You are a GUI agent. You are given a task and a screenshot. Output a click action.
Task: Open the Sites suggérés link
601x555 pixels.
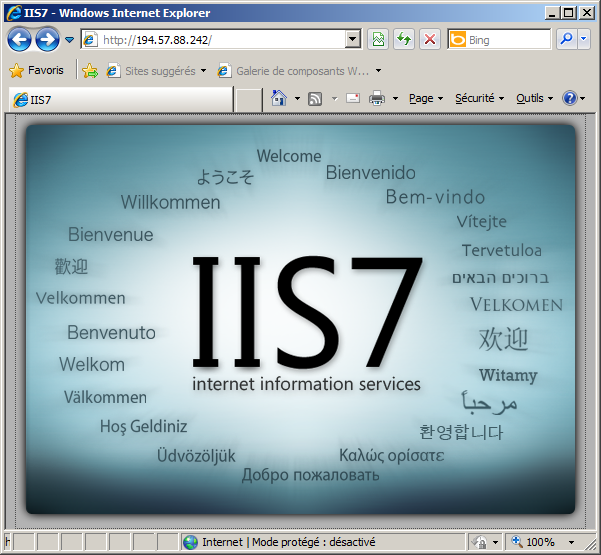click(159, 71)
